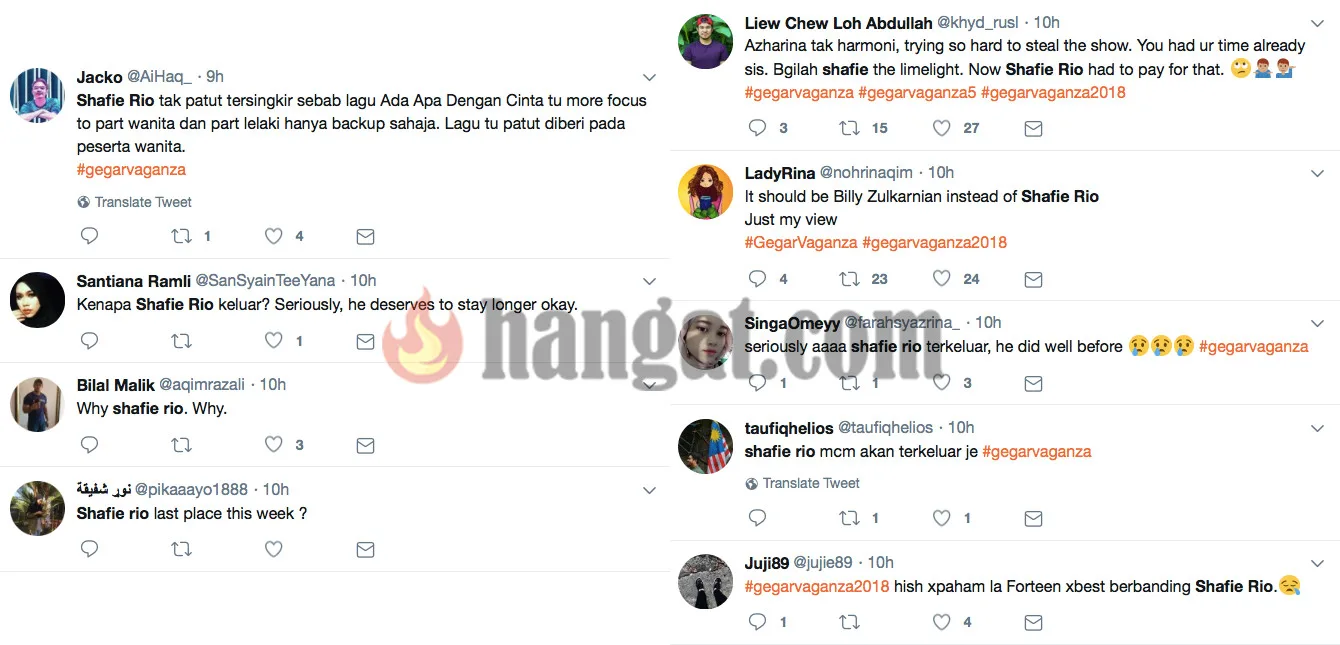1340x645 pixels.
Task: Like Juji89's tweet with heart icon
Action: point(941,622)
